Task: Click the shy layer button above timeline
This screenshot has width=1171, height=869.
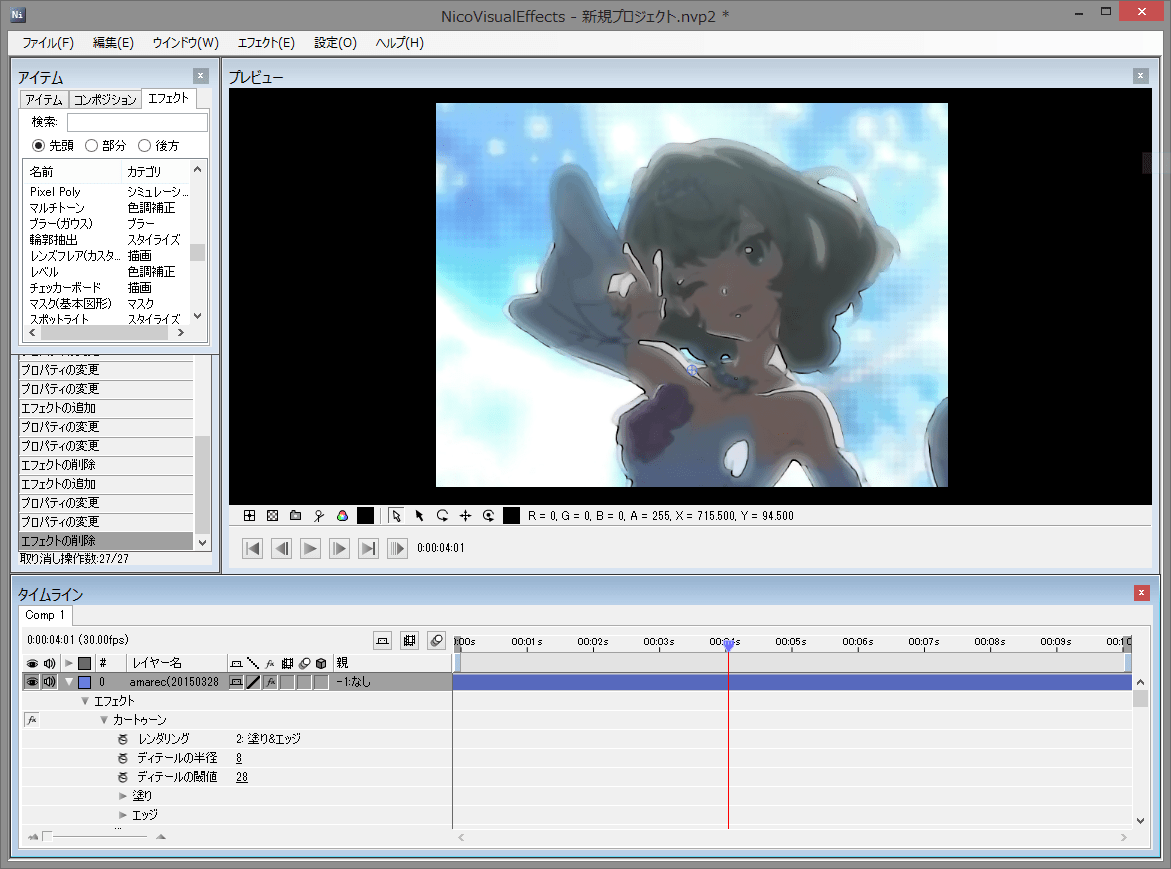Action: [x=382, y=641]
